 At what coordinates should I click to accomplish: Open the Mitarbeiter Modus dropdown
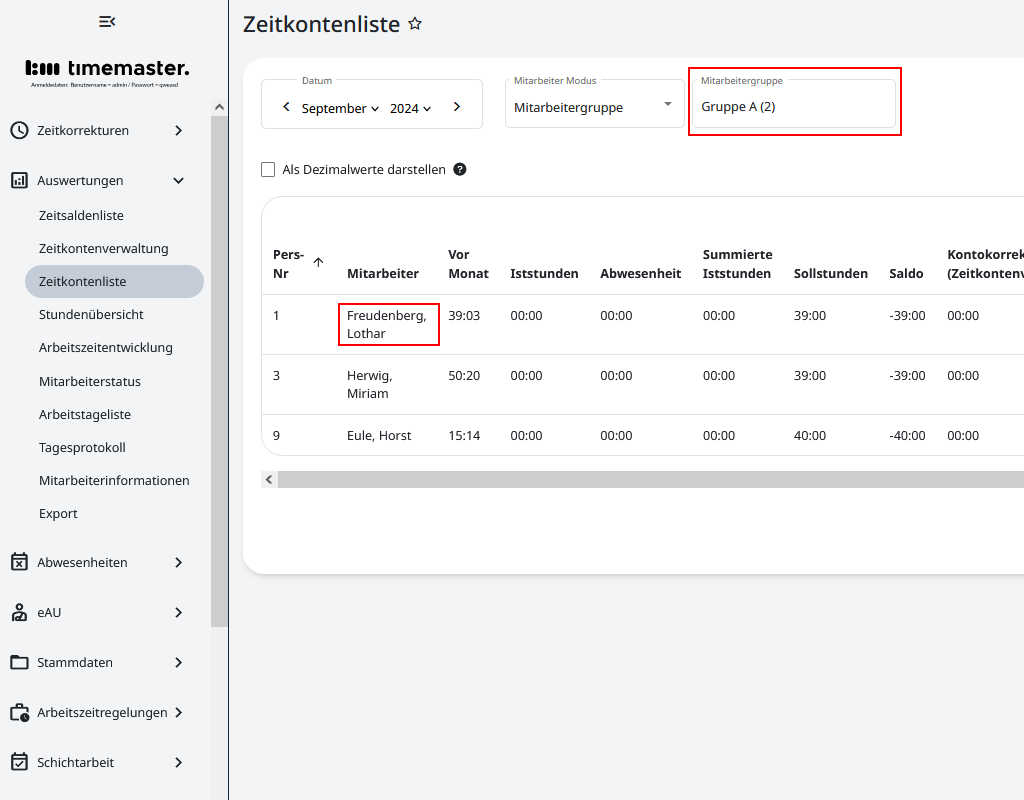594,106
